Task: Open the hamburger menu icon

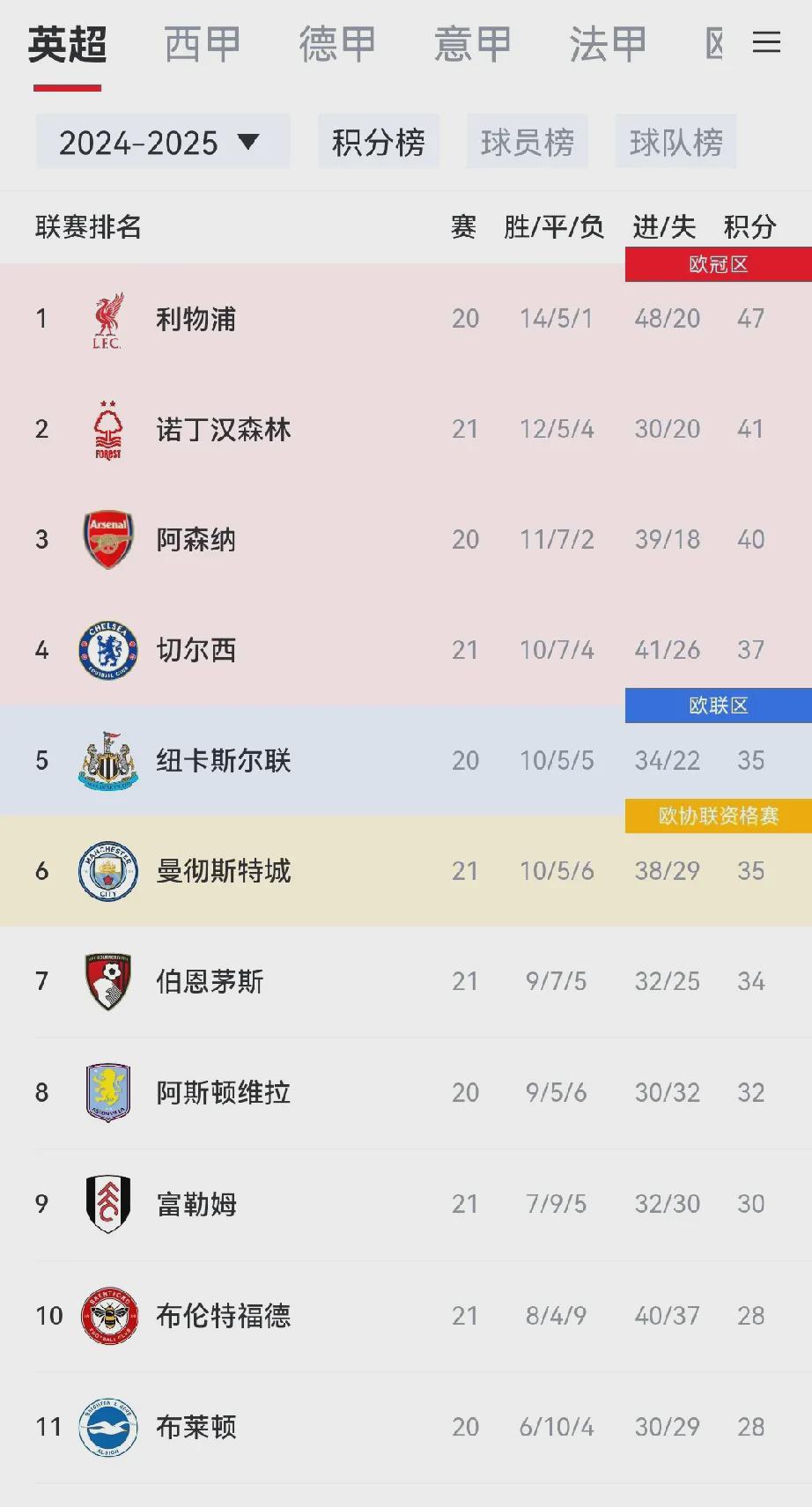Action: (x=766, y=42)
